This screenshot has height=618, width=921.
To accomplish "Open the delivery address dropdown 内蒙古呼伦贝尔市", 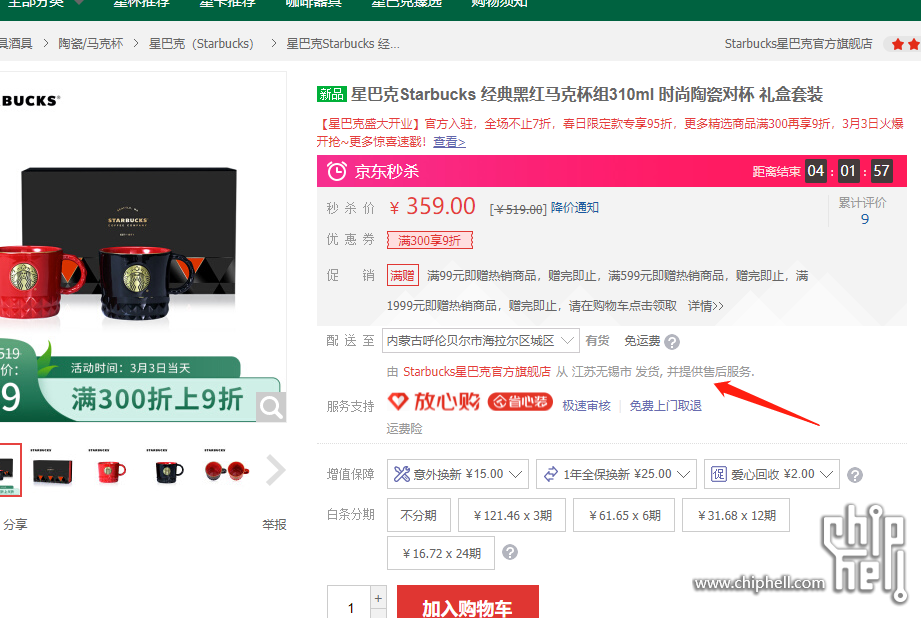I will pyautogui.click(x=480, y=341).
